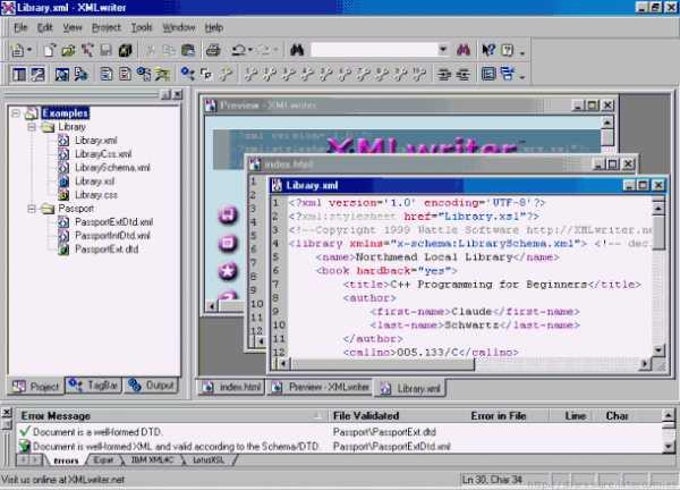Screen dimensions: 680x490
Task: Select Library.css in project tree
Action: (x=96, y=195)
